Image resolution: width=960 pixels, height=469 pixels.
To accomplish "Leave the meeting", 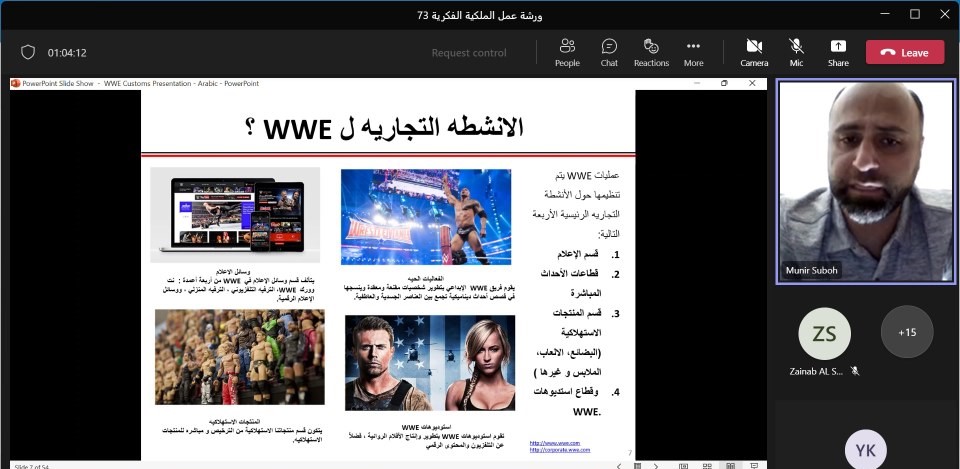I will [x=905, y=53].
